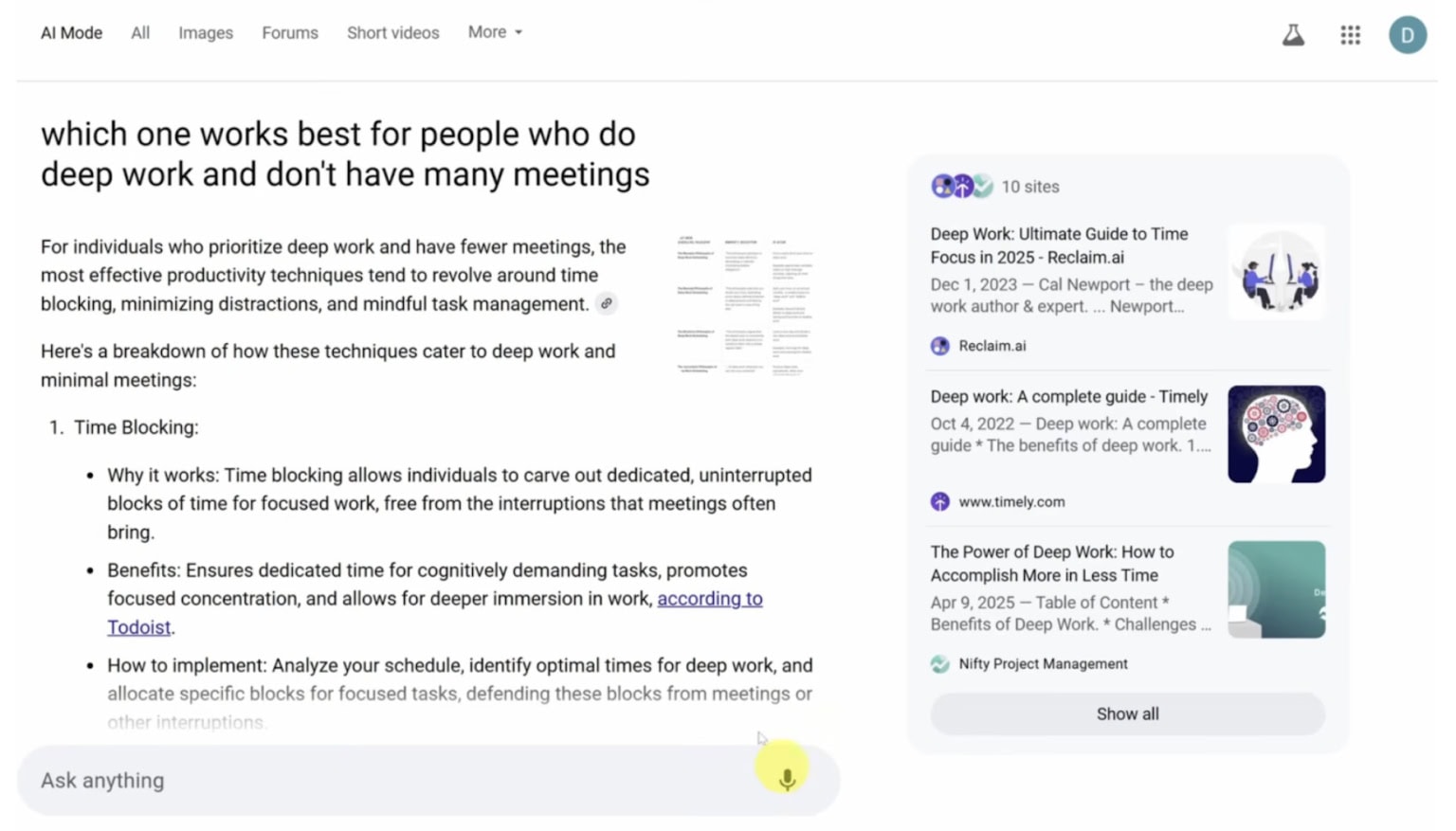Expand the More dropdown menu
The height and width of the screenshot is (831, 1456).
(495, 32)
